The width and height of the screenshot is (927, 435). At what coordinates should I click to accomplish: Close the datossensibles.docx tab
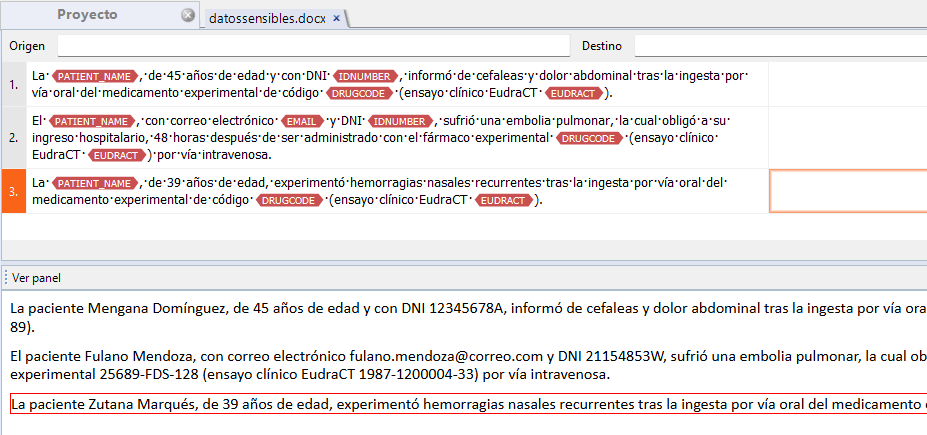click(336, 18)
